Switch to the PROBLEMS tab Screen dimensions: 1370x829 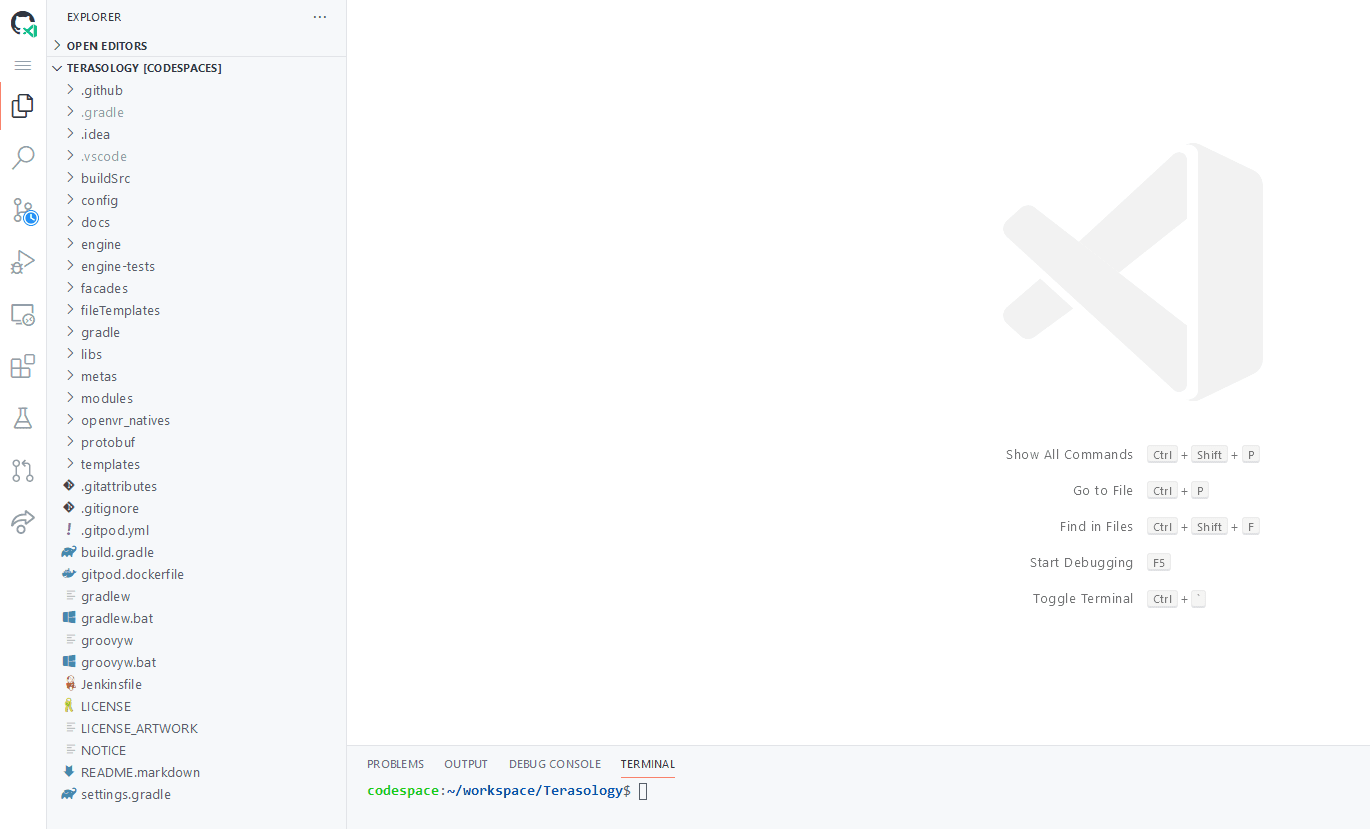click(395, 763)
